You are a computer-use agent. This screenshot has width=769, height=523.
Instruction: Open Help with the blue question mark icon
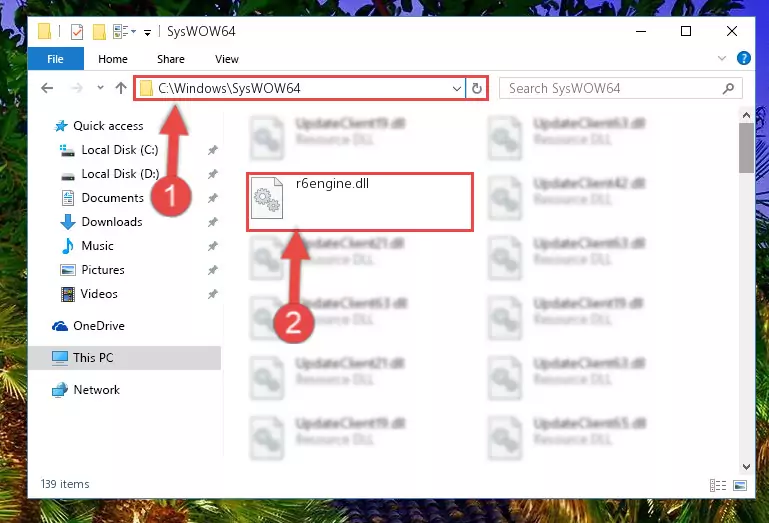743,58
